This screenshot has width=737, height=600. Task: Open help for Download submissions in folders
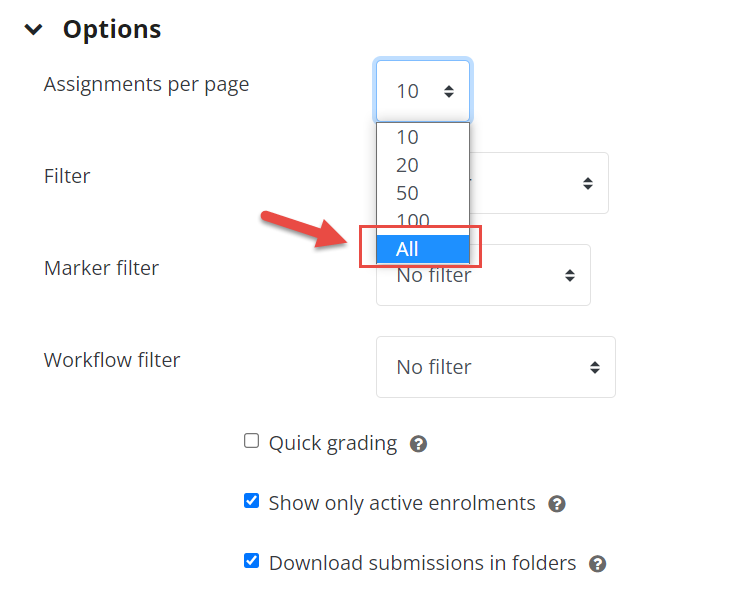pos(597,563)
